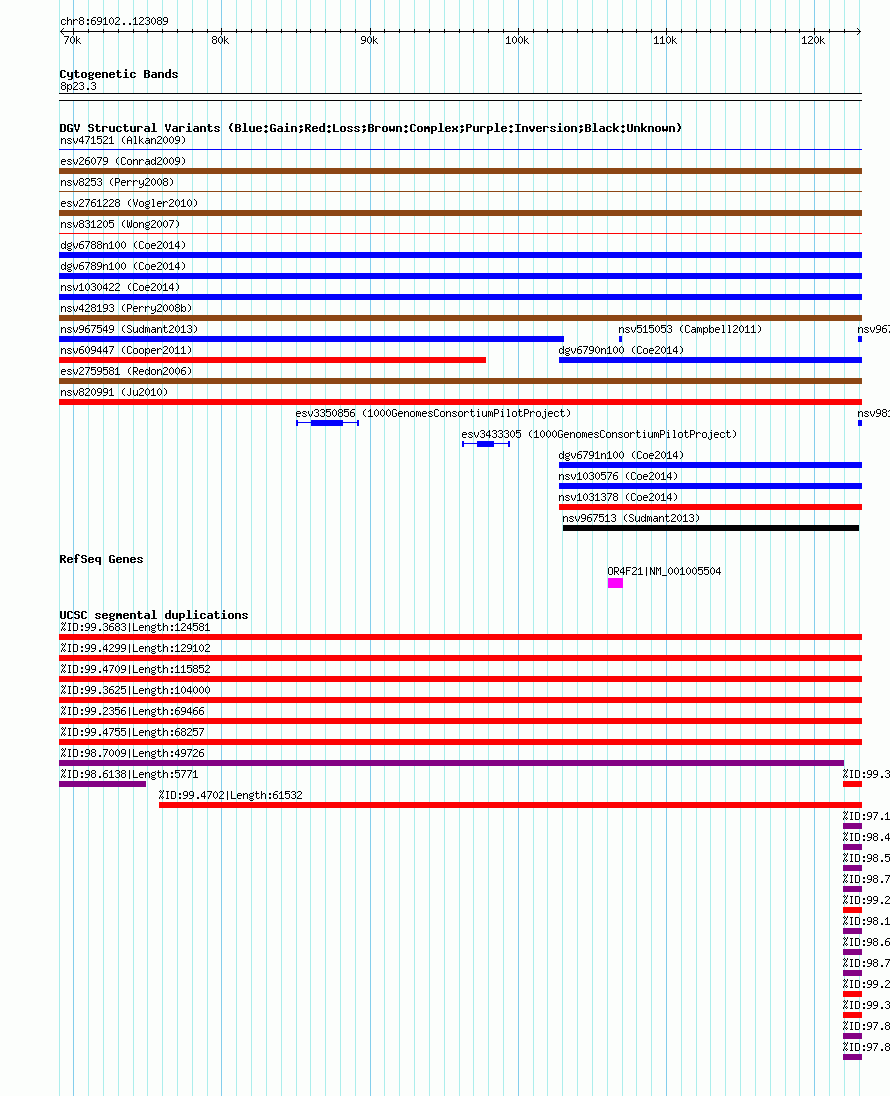The height and width of the screenshot is (1096, 890).
Task: Open the UCSC segmental duplications track title
Action: (x=154, y=615)
